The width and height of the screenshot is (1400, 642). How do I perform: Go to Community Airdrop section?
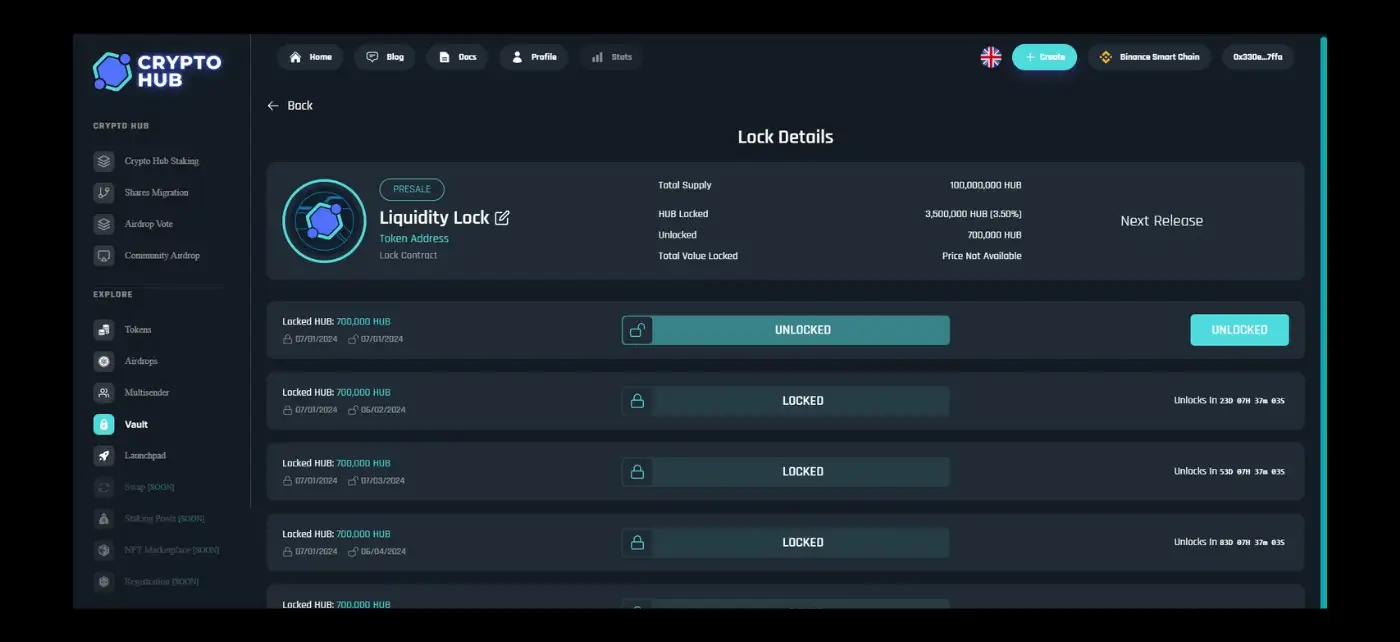click(x=161, y=256)
